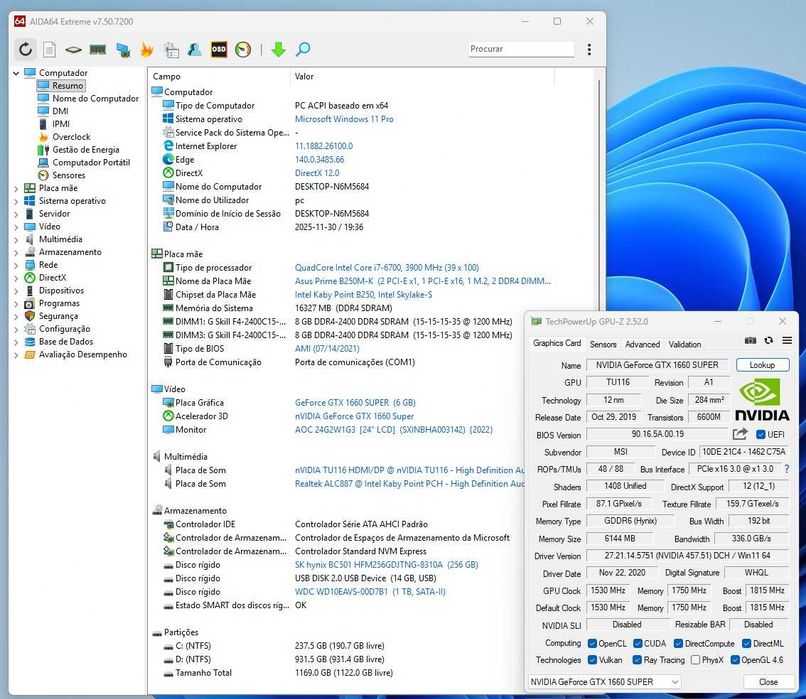Toggle the PhysX checkbox
Image resolution: width=806 pixels, height=699 pixels.
coord(695,659)
